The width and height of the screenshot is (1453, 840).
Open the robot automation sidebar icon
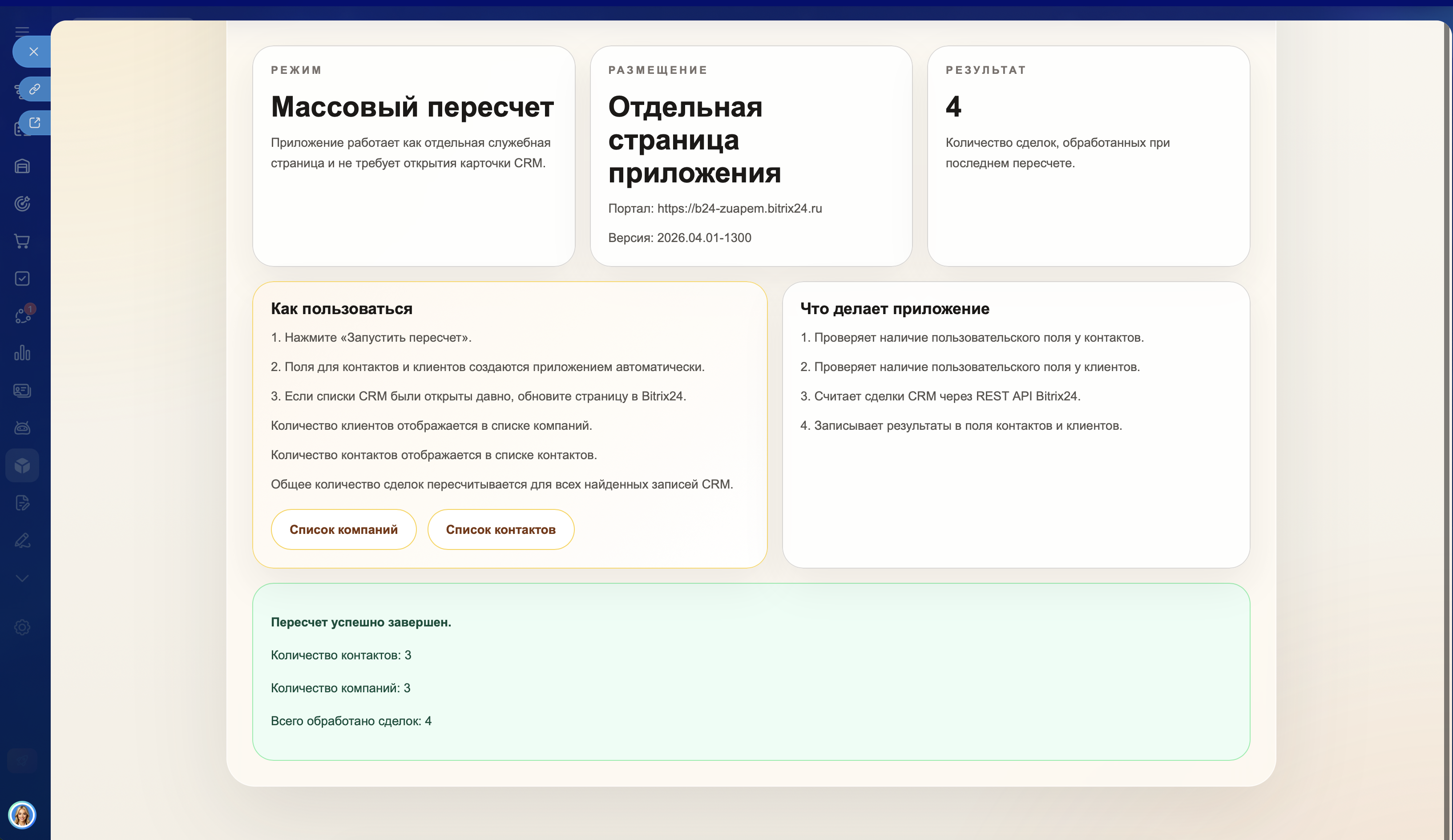click(22, 428)
